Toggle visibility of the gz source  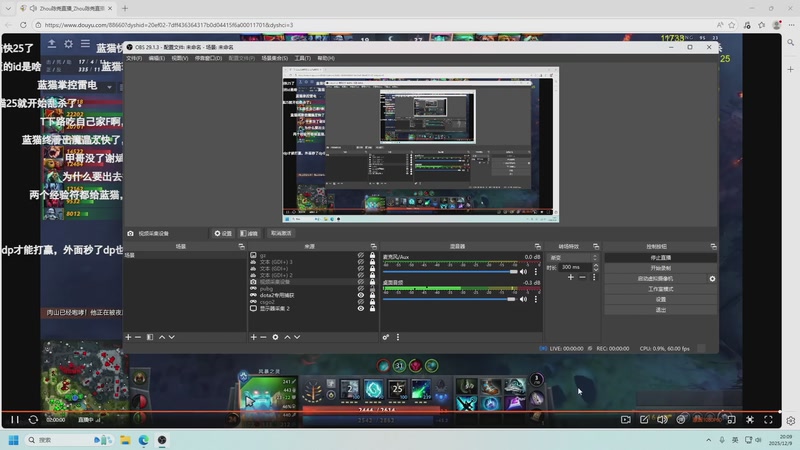(x=361, y=255)
